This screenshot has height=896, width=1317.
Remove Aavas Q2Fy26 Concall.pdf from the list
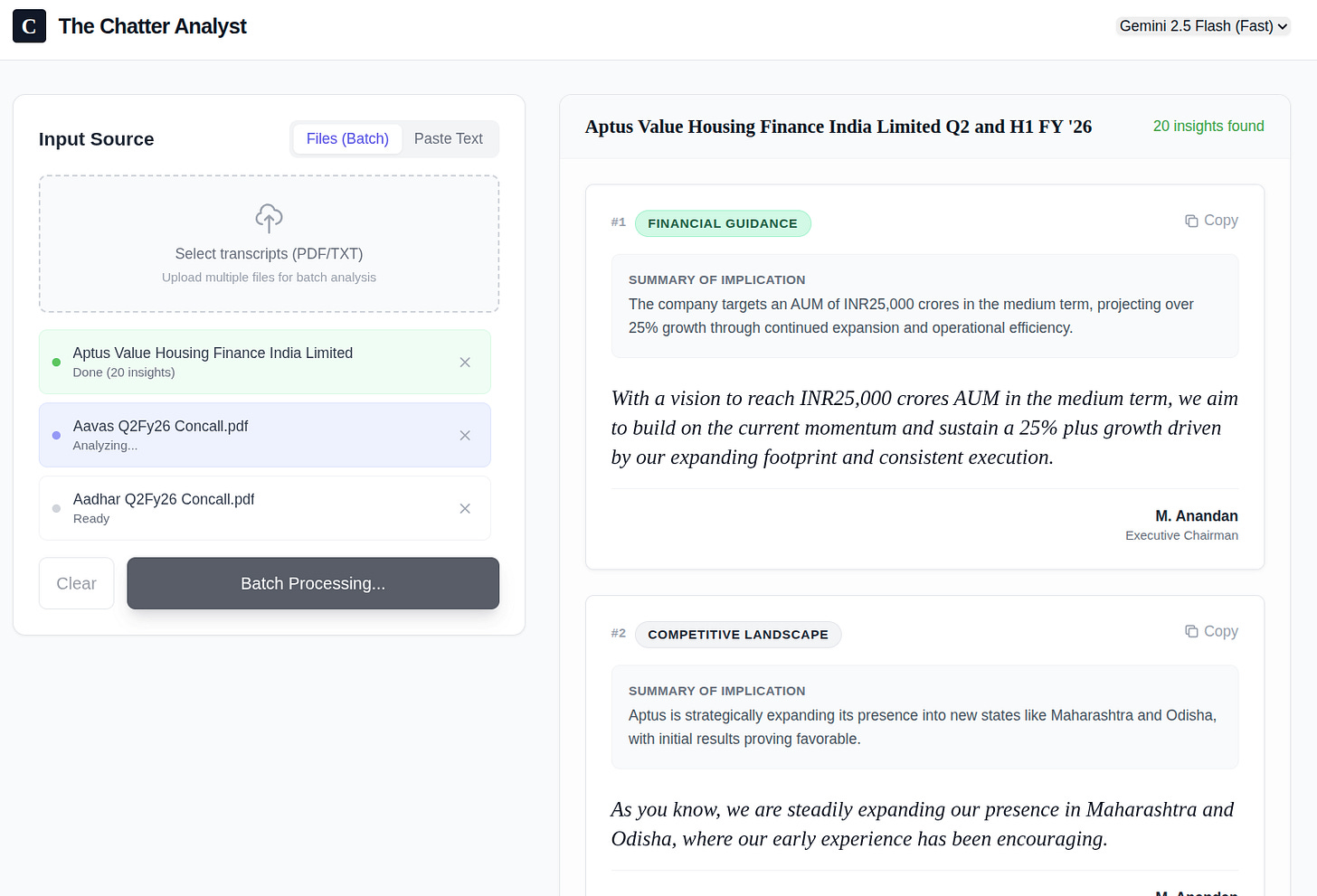465,436
